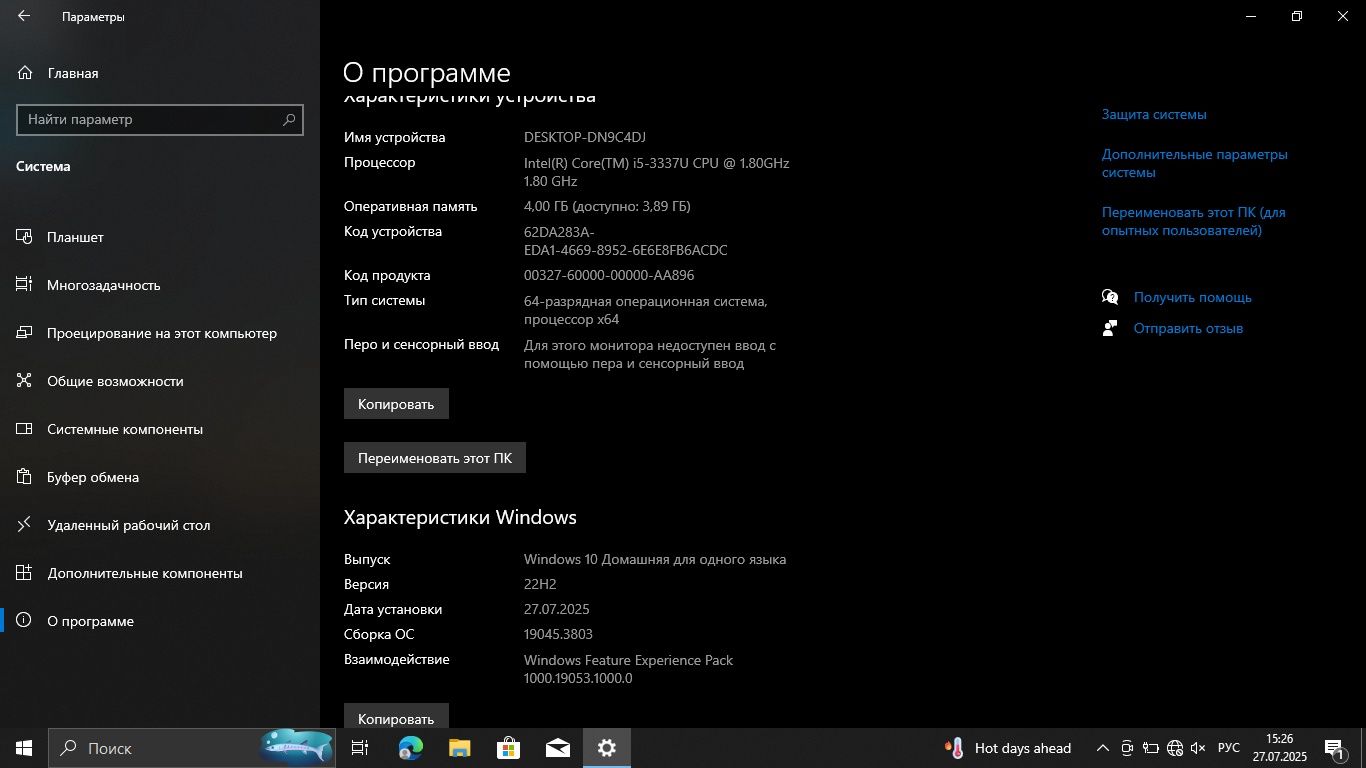Open the clock showing 15:26
Viewport: 1366px width, 768px height.
click(1279, 748)
